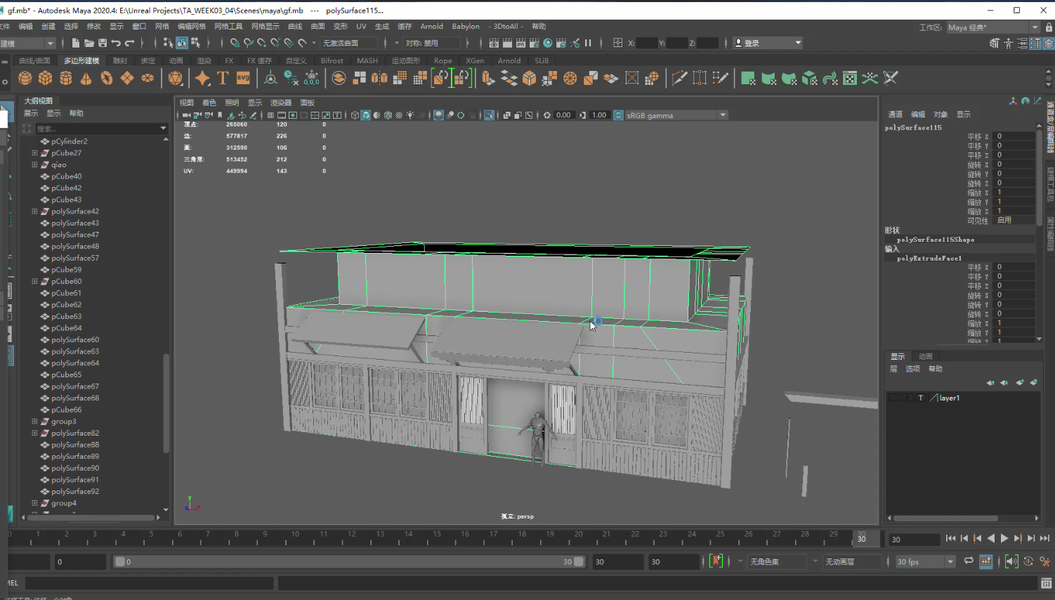Click the save scene icon
Screen dimensions: 1055x600
click(x=102, y=43)
